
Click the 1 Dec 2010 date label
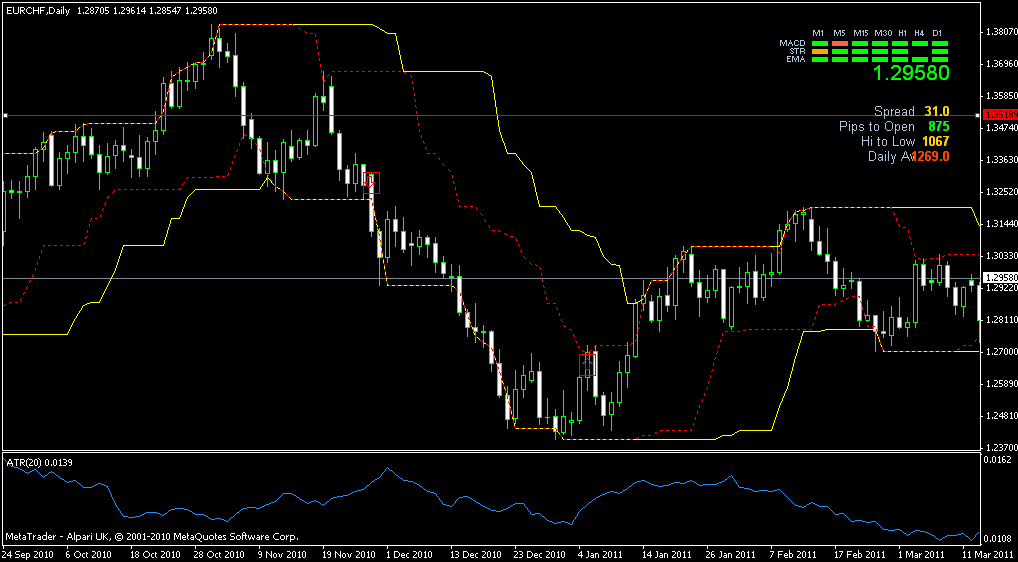(x=410, y=556)
